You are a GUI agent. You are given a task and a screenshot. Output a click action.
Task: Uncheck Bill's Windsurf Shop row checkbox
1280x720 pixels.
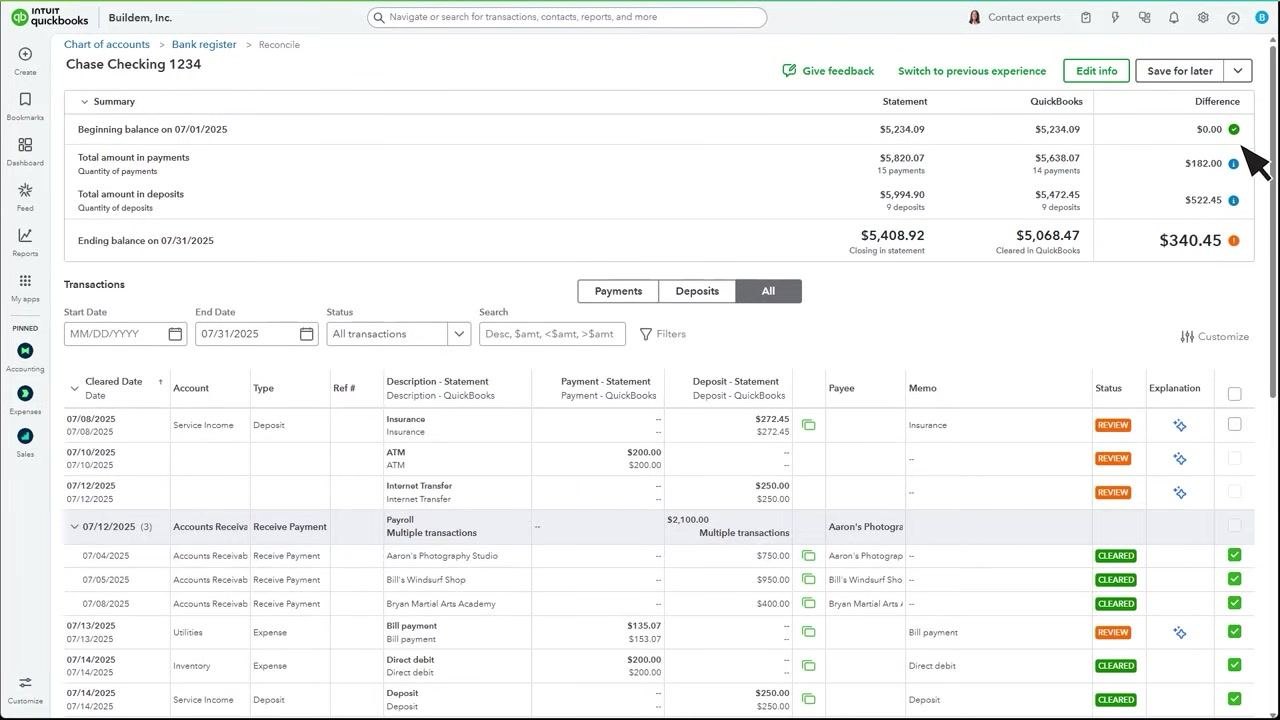point(1234,579)
